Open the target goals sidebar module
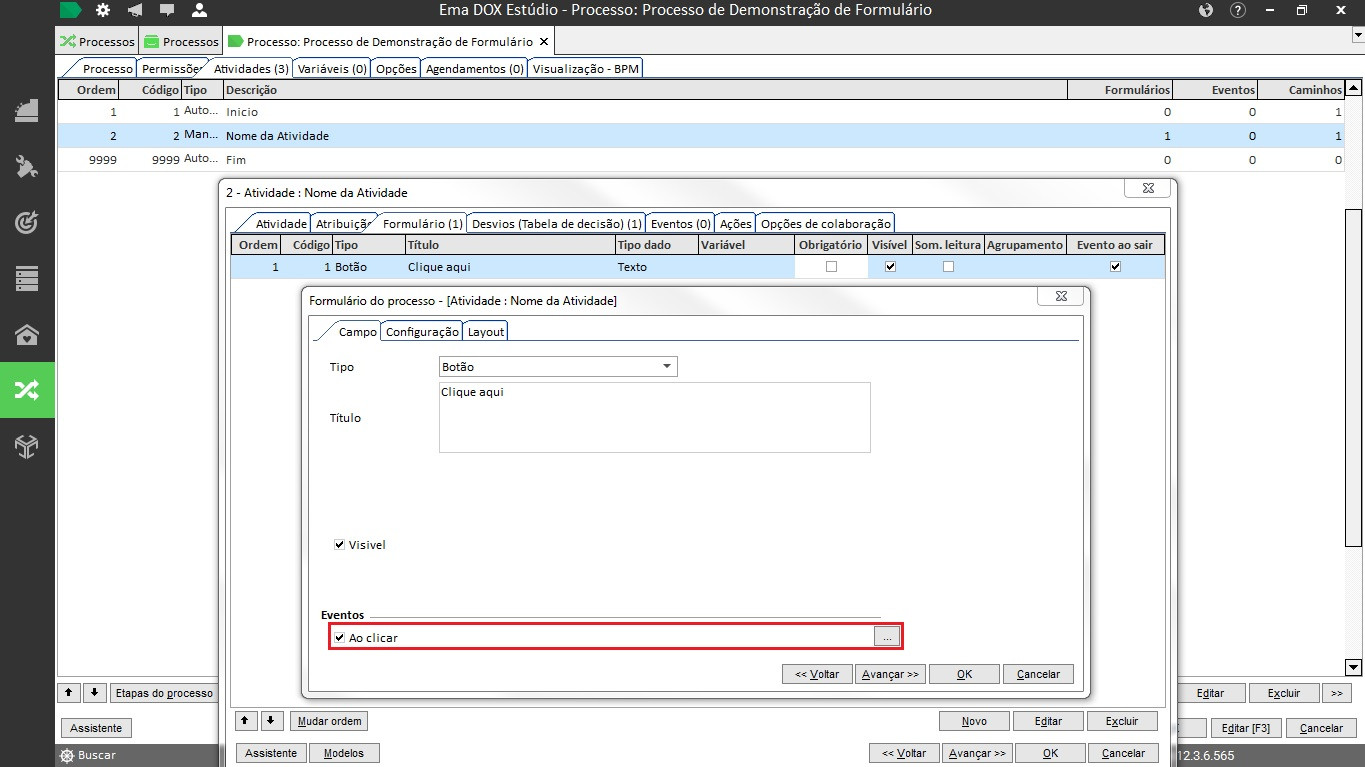Image resolution: width=1365 pixels, height=767 pixels. click(27, 223)
